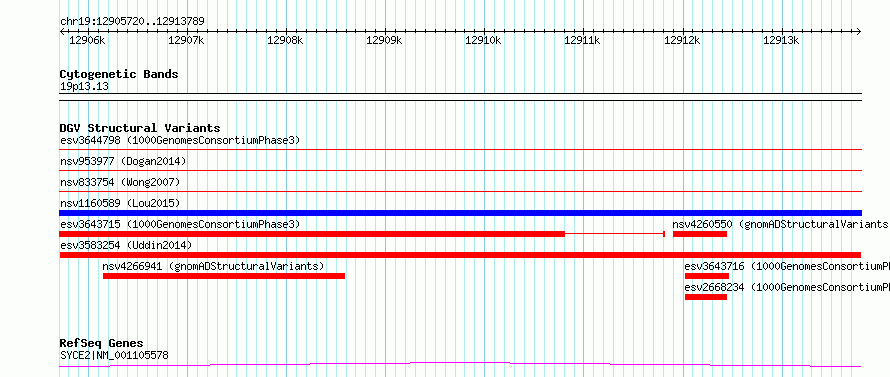Click the red bar under esv2668234

tap(706, 297)
